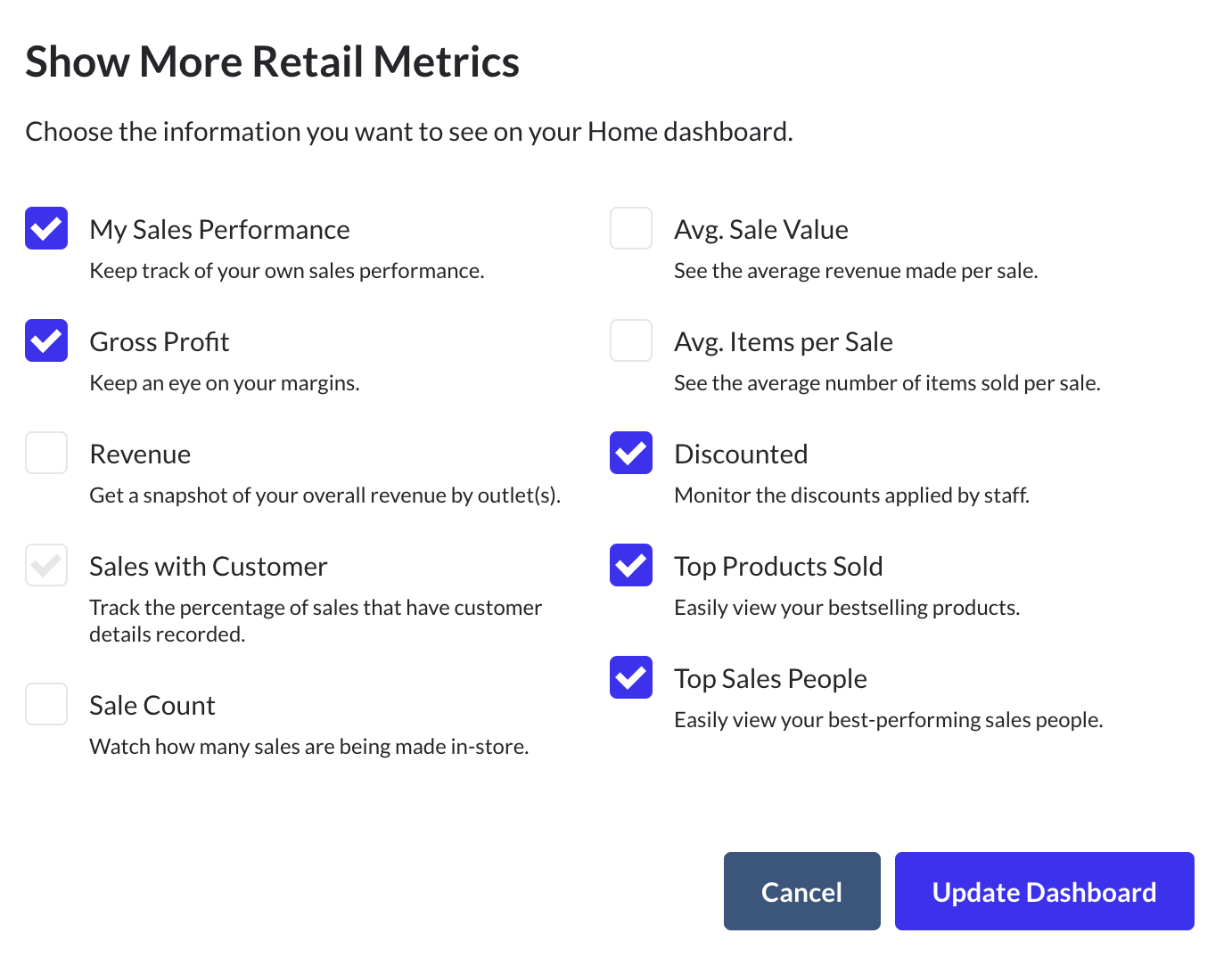The width and height of the screenshot is (1232, 966).
Task: Click the Sale Count label
Action: click(152, 706)
